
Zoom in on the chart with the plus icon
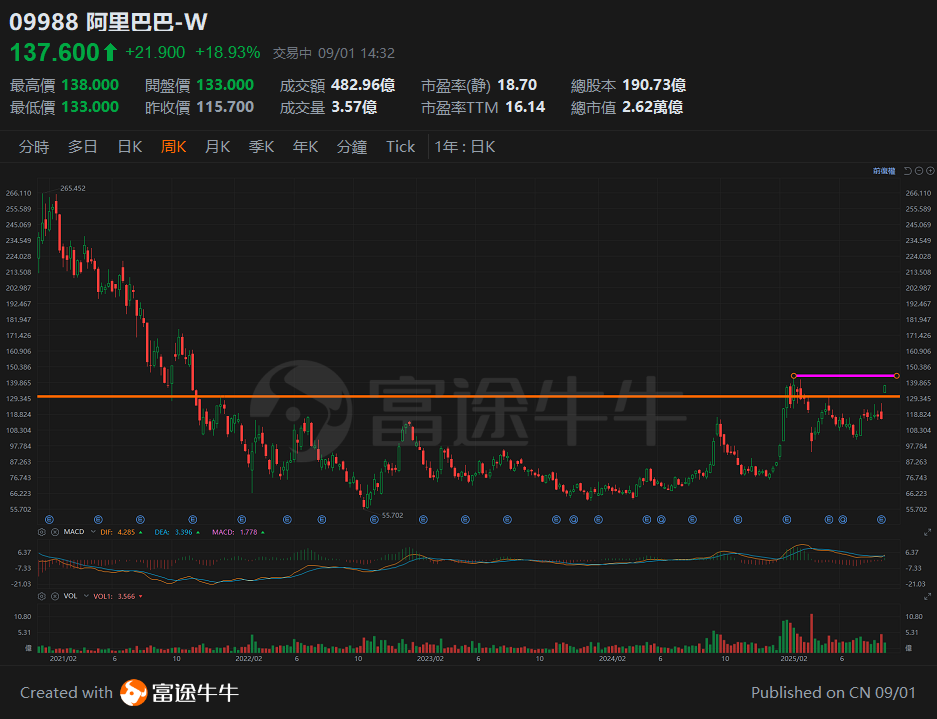(x=930, y=171)
